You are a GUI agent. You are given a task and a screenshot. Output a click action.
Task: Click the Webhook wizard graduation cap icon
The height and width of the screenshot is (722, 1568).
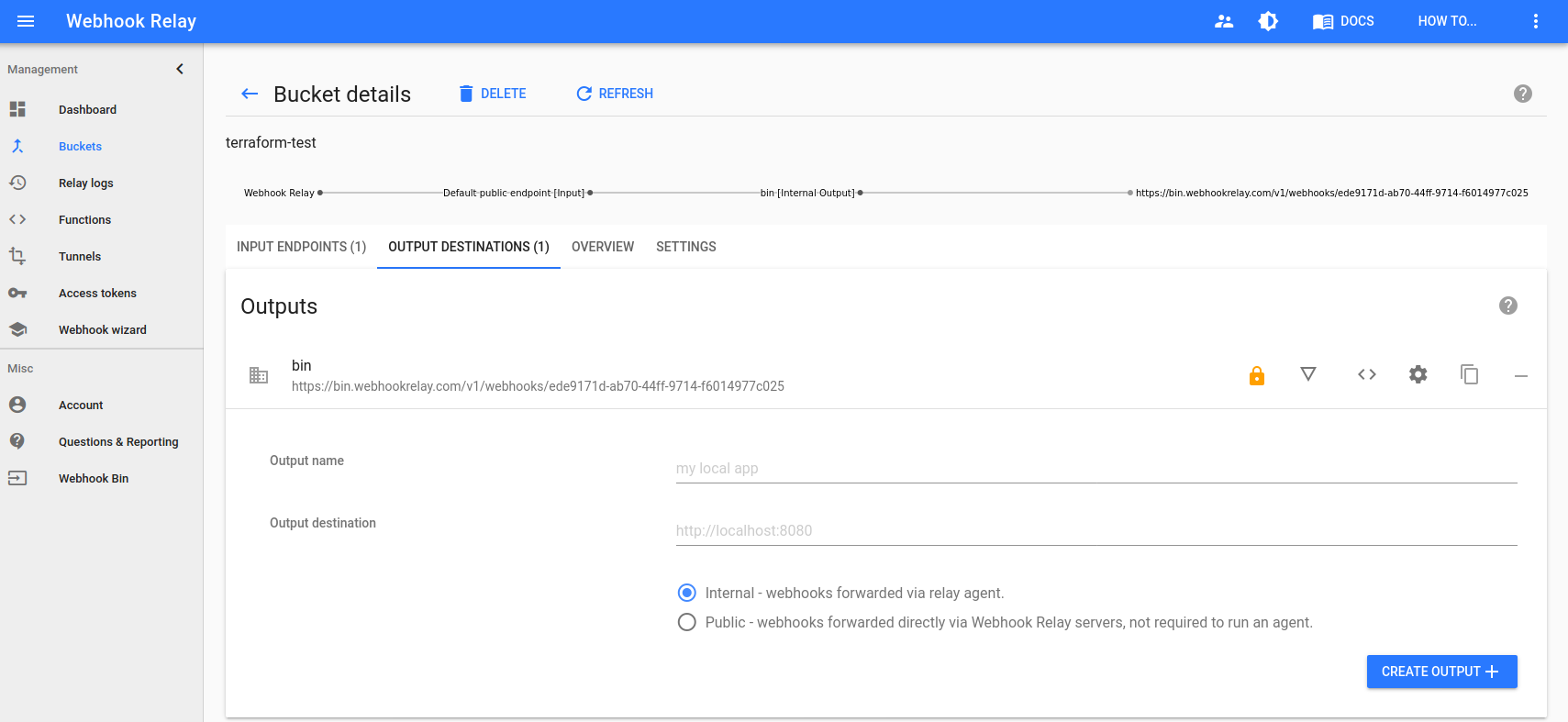tap(17, 329)
